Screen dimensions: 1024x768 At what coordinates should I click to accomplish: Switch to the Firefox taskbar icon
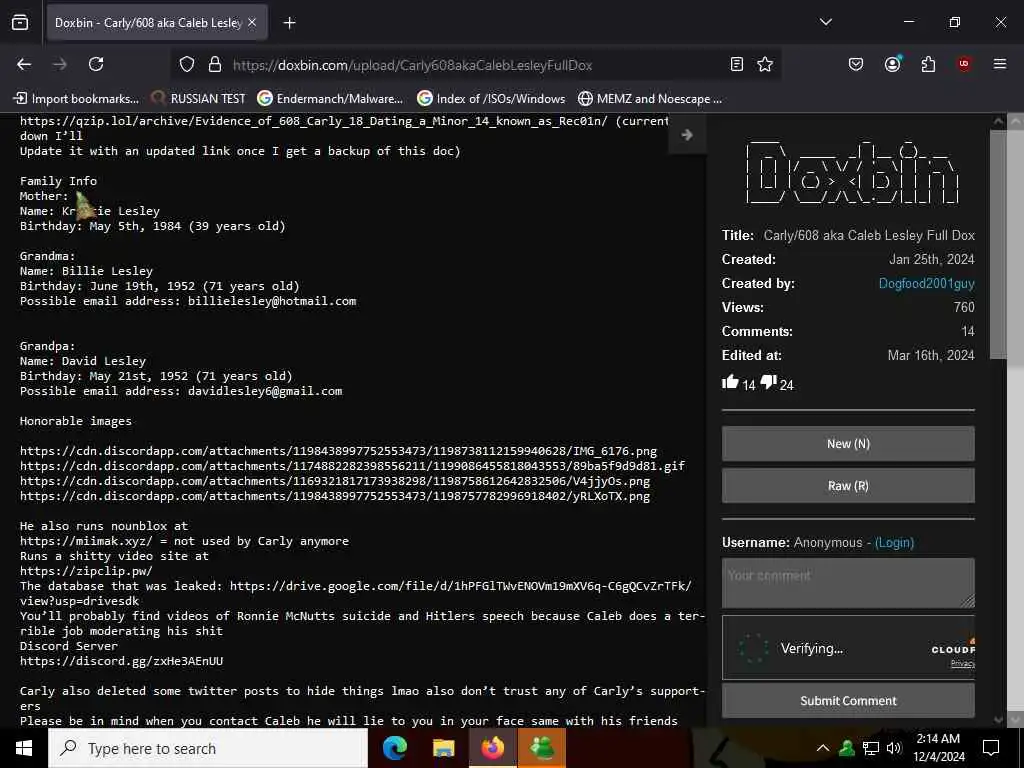(492, 748)
